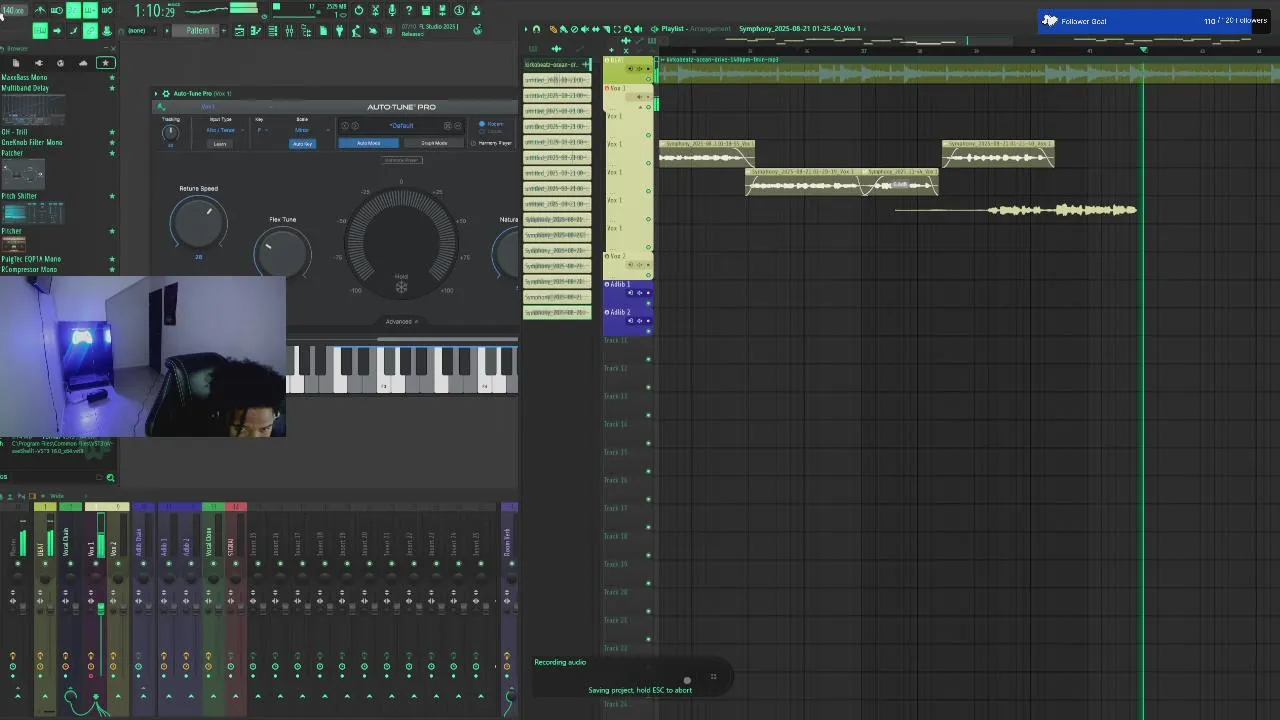Click the 140 tempo field
Screen dimensions: 1280x720
[15, 10]
